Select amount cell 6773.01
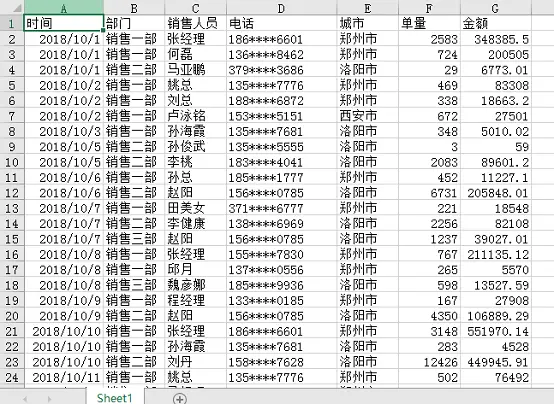This screenshot has height=404, width=554. coord(496,70)
